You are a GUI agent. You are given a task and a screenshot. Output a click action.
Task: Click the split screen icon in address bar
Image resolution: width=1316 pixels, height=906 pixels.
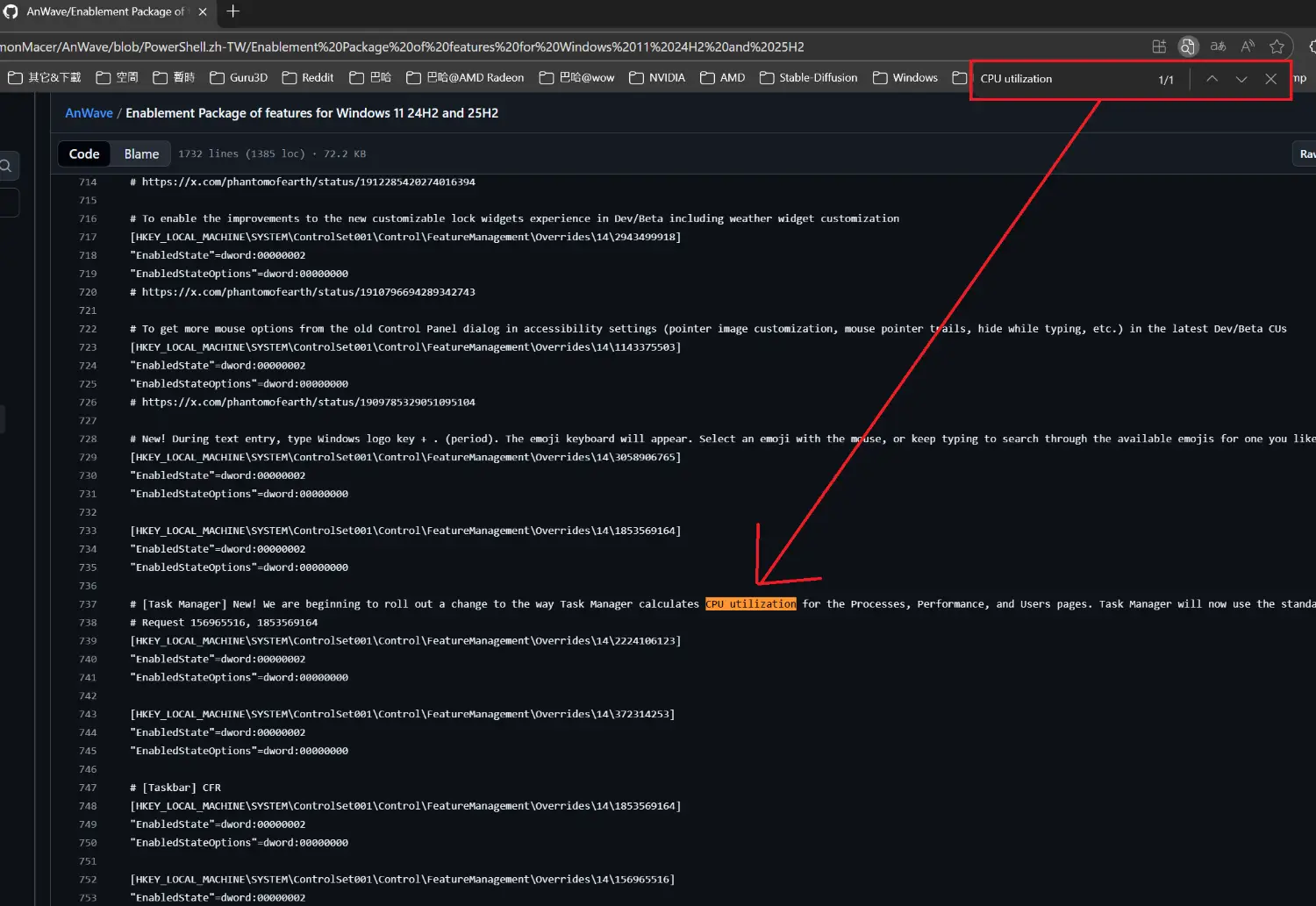click(x=1159, y=46)
